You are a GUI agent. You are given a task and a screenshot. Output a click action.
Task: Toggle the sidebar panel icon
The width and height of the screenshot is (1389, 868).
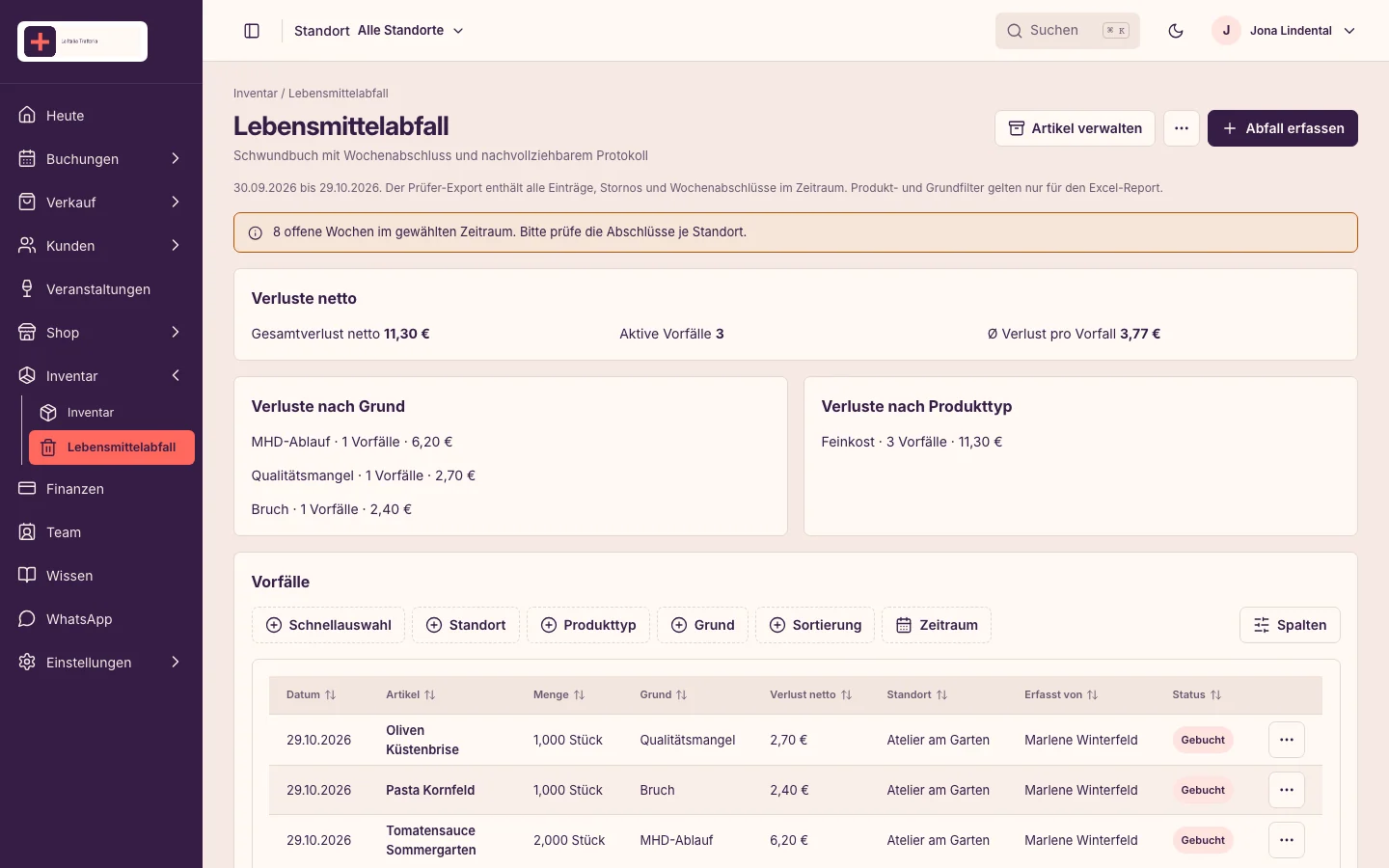click(252, 31)
